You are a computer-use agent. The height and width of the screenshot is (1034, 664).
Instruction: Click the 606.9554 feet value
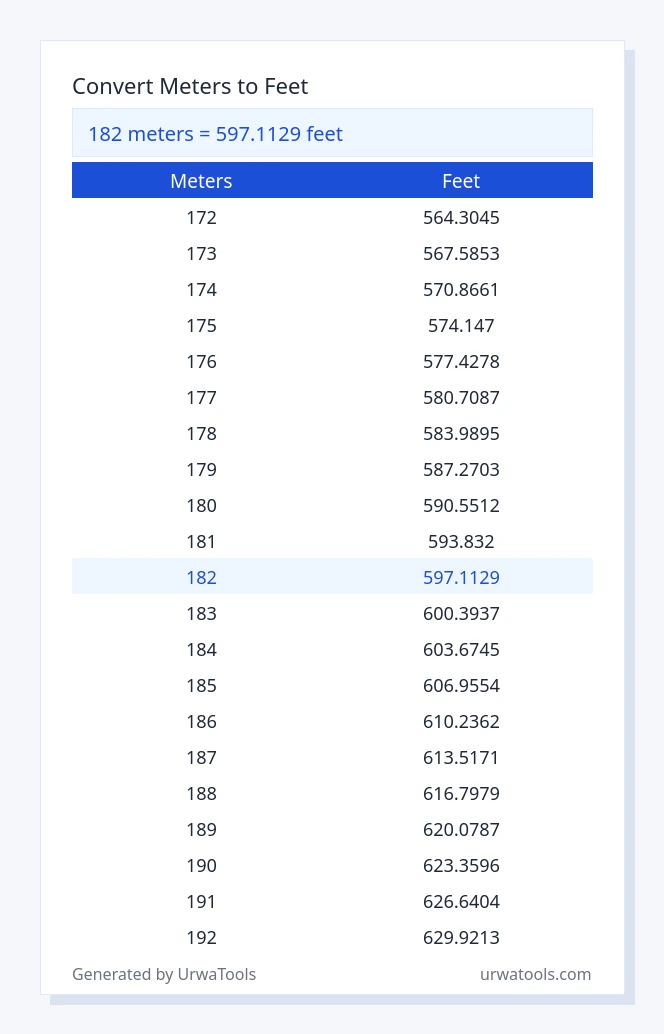(x=461, y=685)
